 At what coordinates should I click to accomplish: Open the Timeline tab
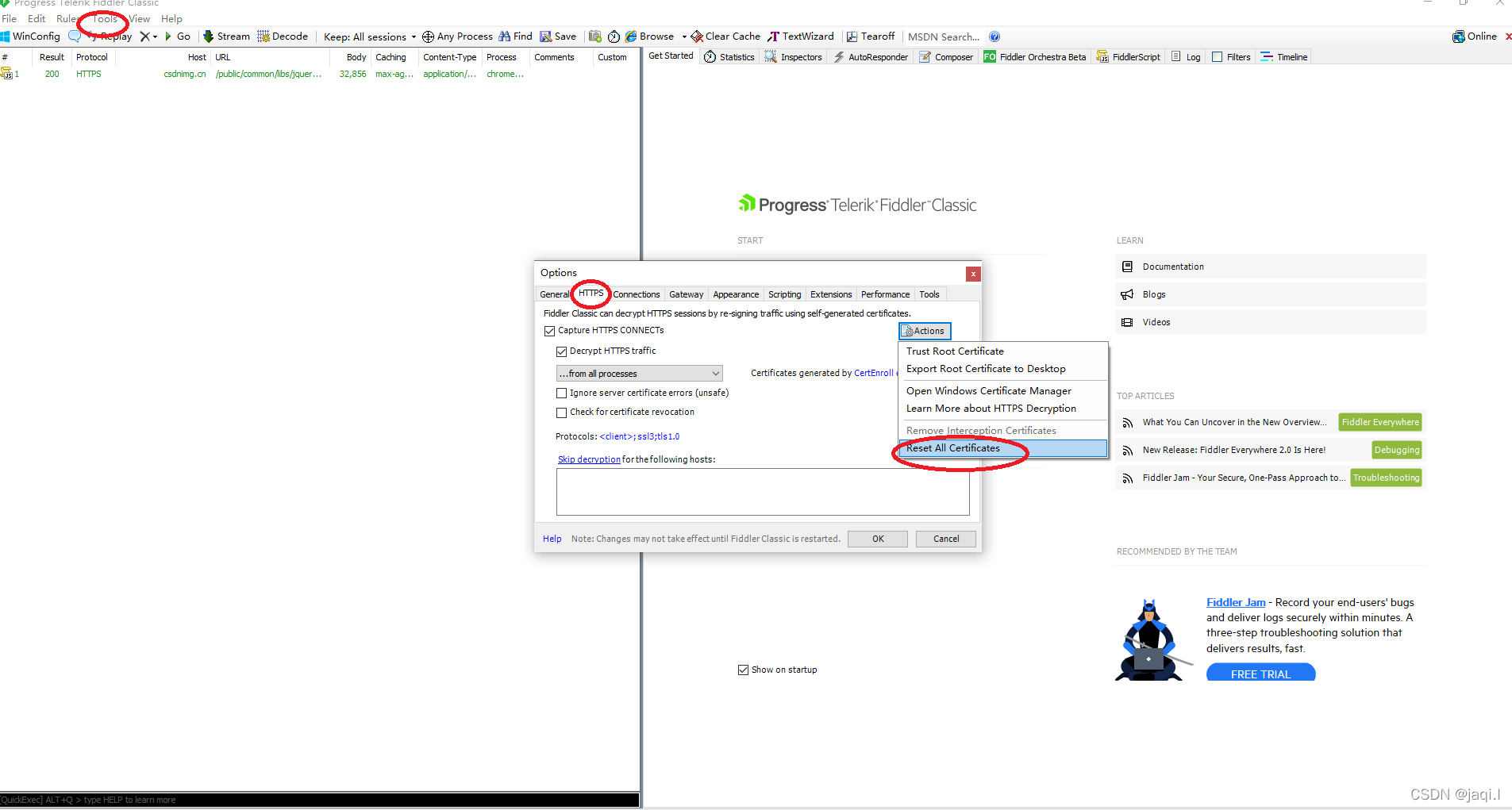pos(1284,57)
